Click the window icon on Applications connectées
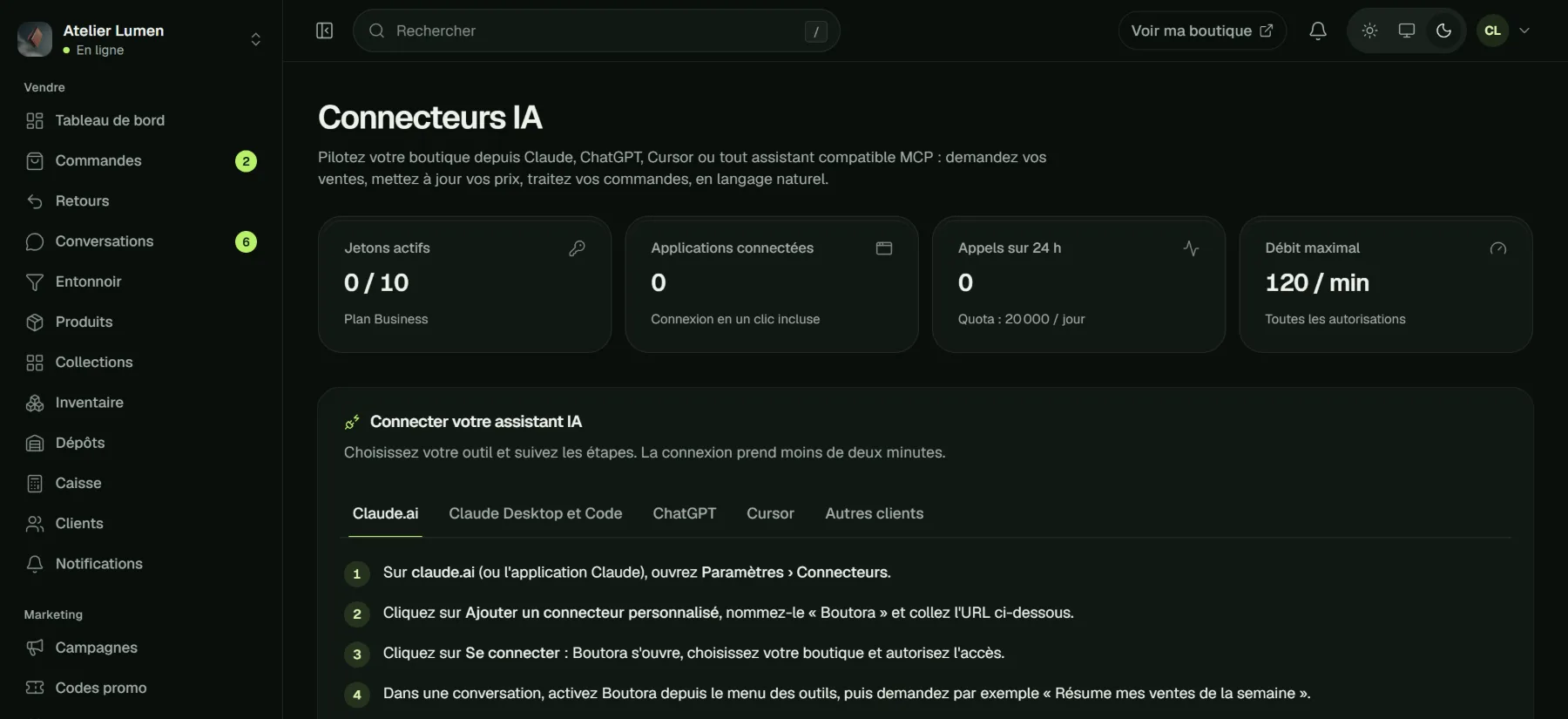1568x719 pixels. coord(883,248)
